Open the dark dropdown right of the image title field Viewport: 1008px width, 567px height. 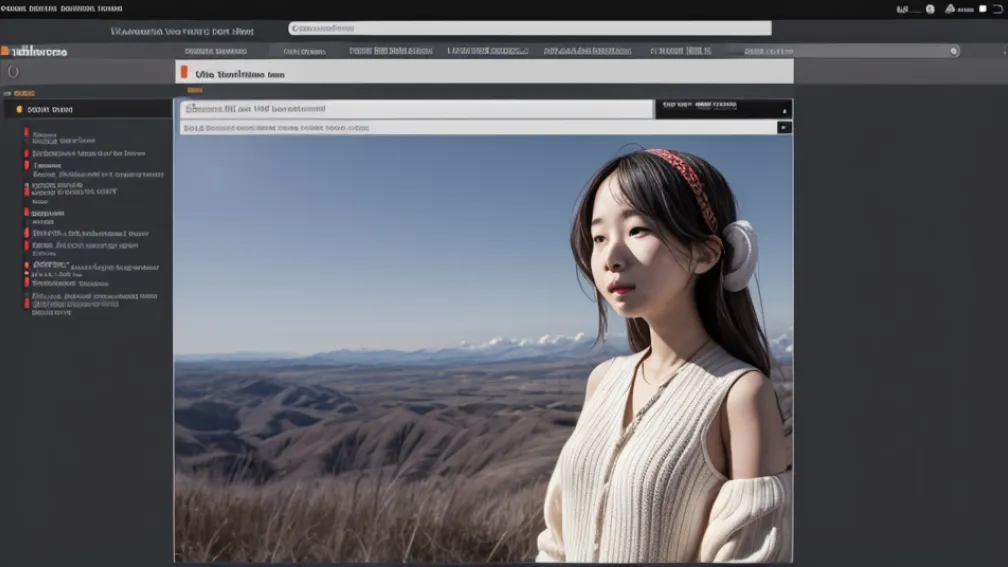[723, 108]
